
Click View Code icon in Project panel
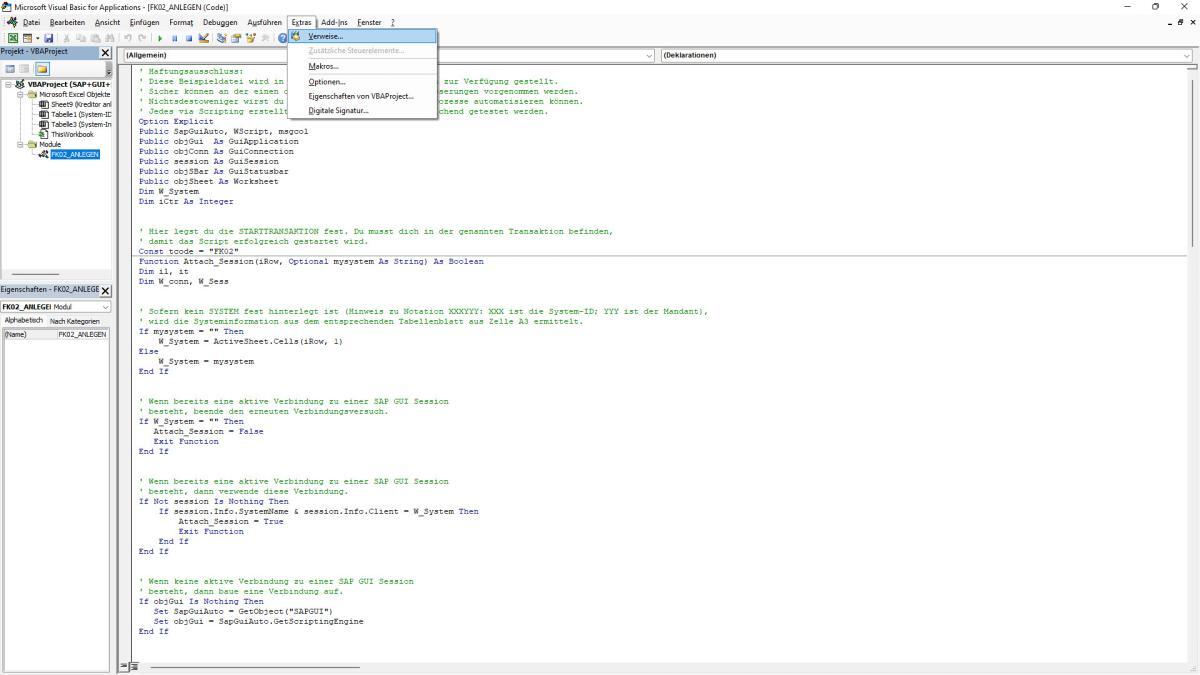(11, 69)
